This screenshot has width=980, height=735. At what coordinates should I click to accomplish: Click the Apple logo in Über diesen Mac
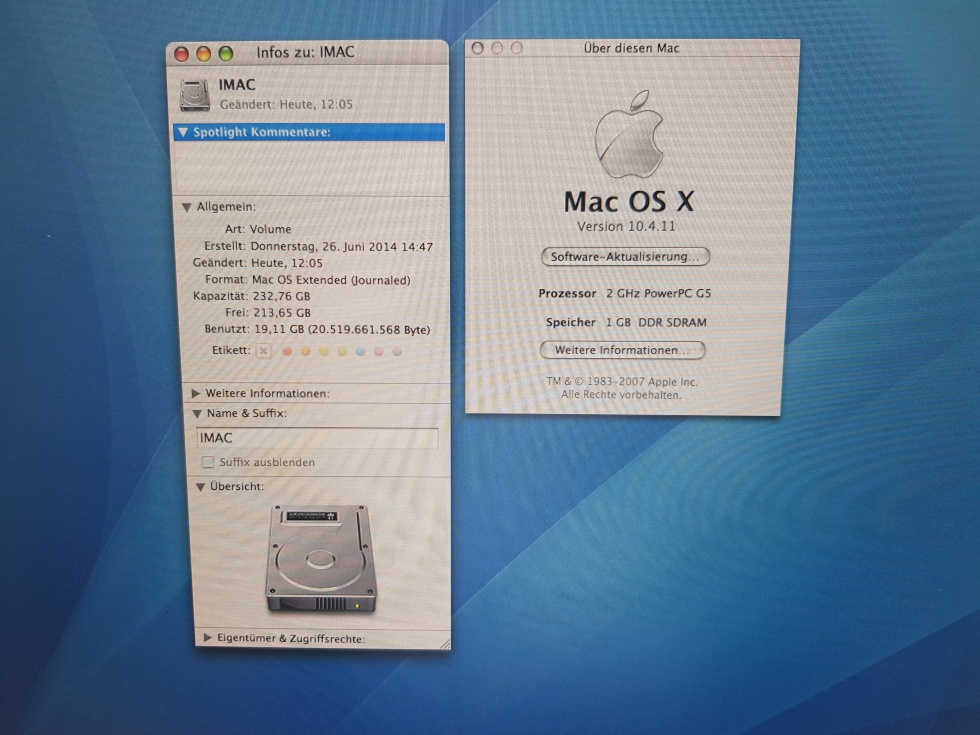(629, 134)
